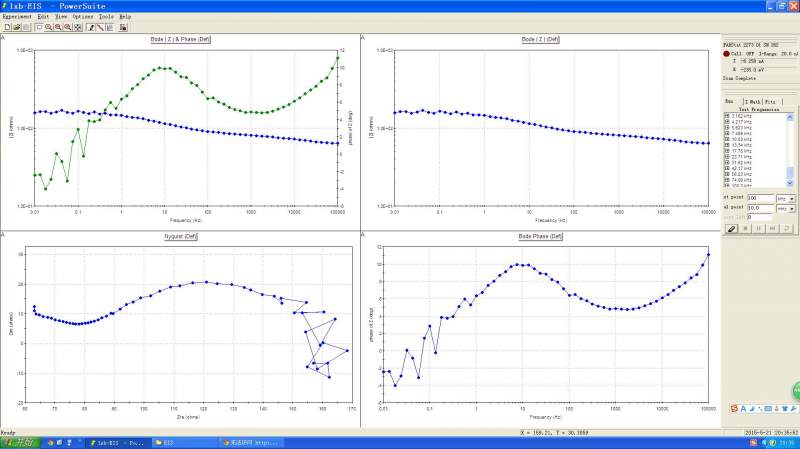
Task: Click frequency list scroll-down arrow
Action: [x=790, y=183]
